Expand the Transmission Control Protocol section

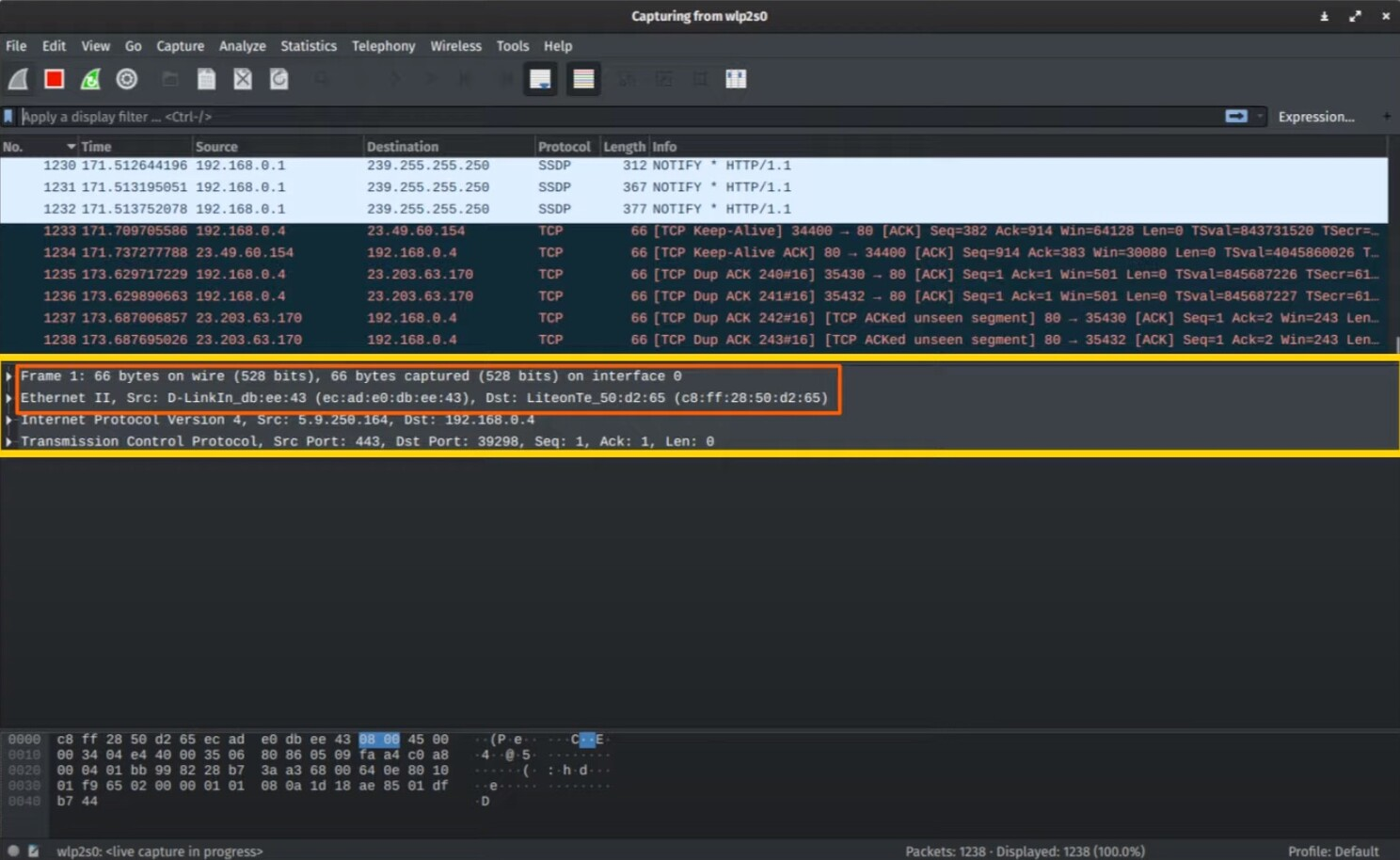pos(8,441)
